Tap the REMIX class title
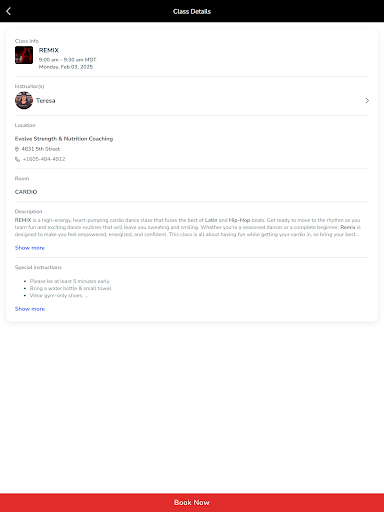This screenshot has height=512, width=384. (x=49, y=50)
